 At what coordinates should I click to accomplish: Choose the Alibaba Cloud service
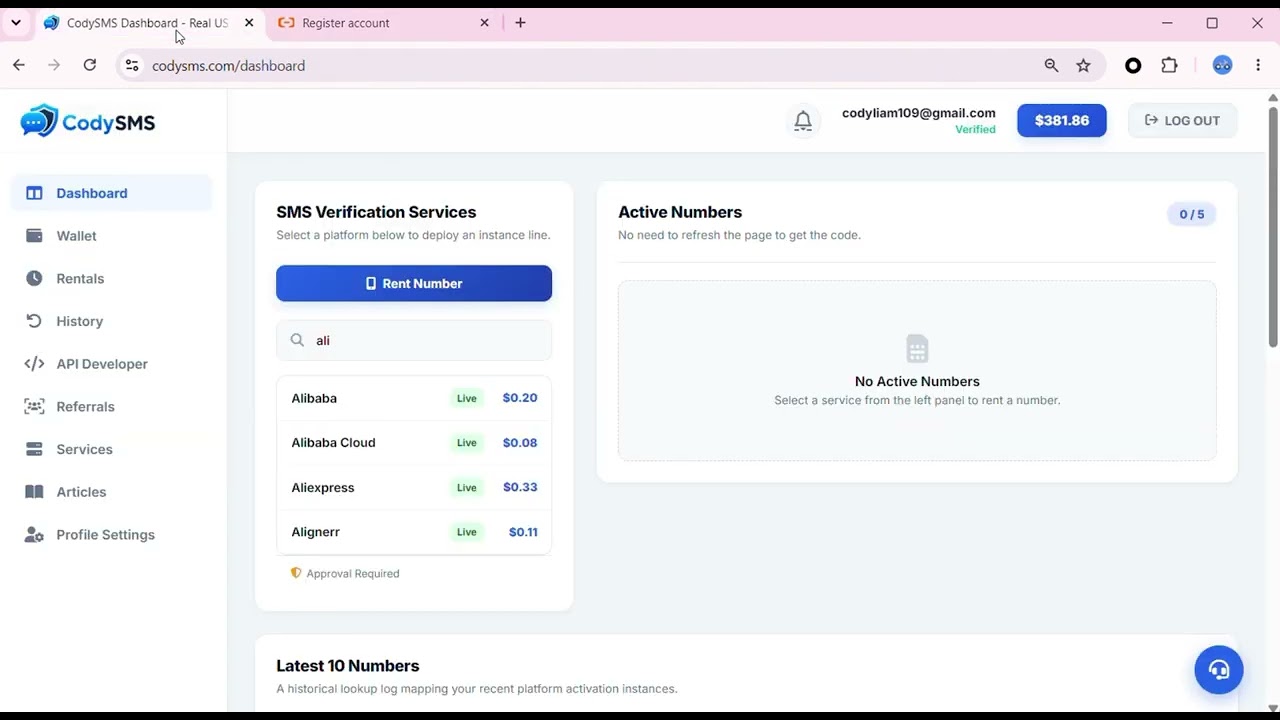click(x=414, y=442)
